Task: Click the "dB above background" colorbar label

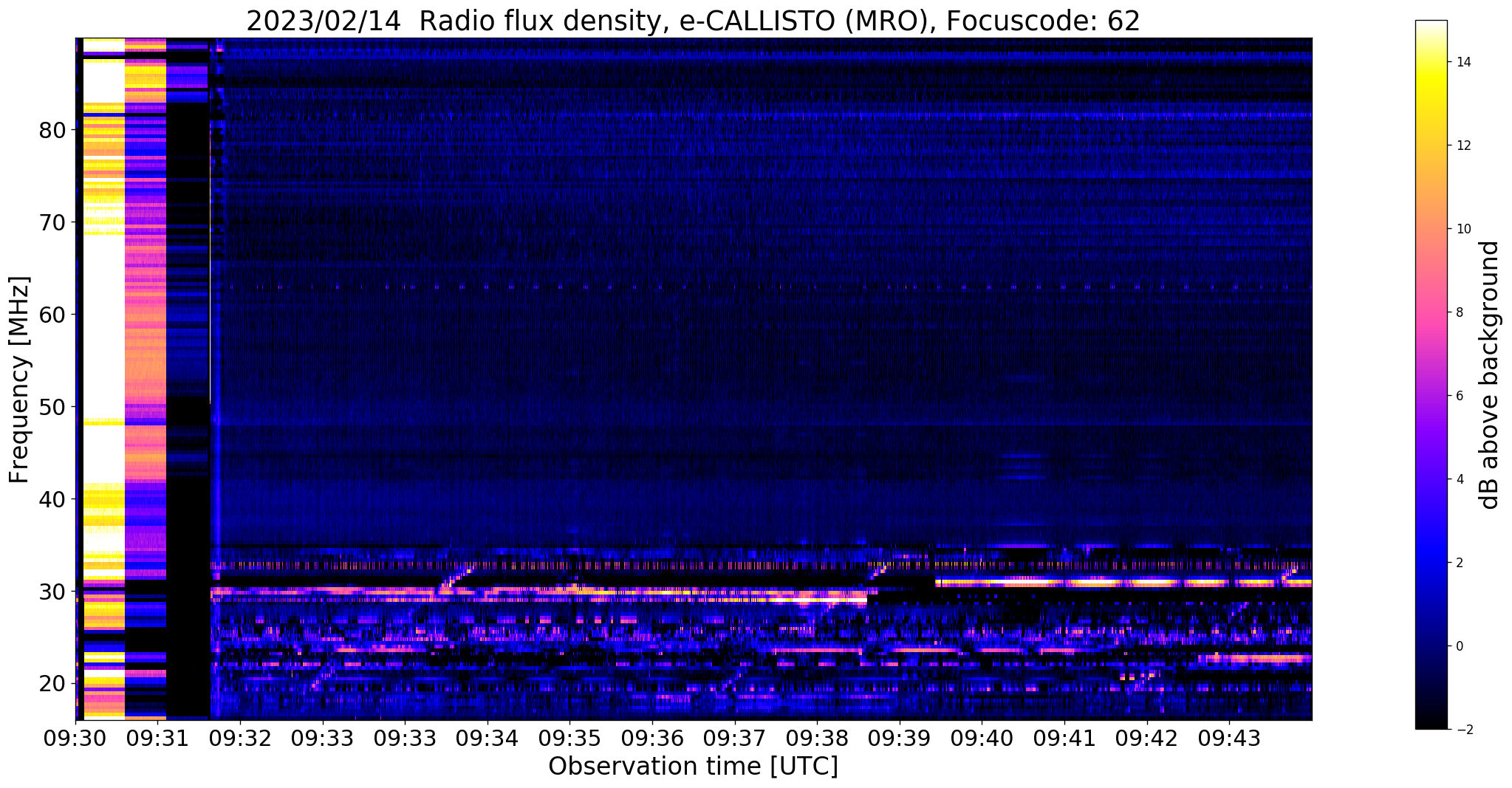Action: click(x=1490, y=375)
